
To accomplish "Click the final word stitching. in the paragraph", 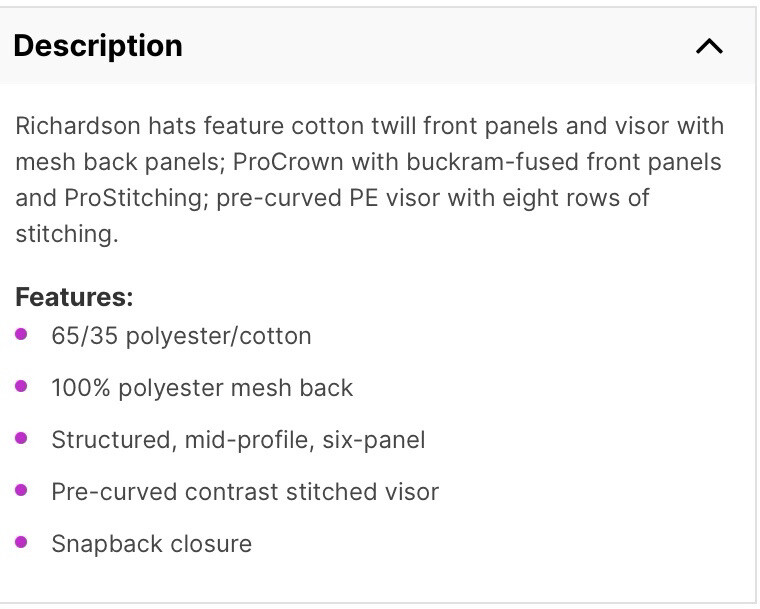I will click(67, 234).
